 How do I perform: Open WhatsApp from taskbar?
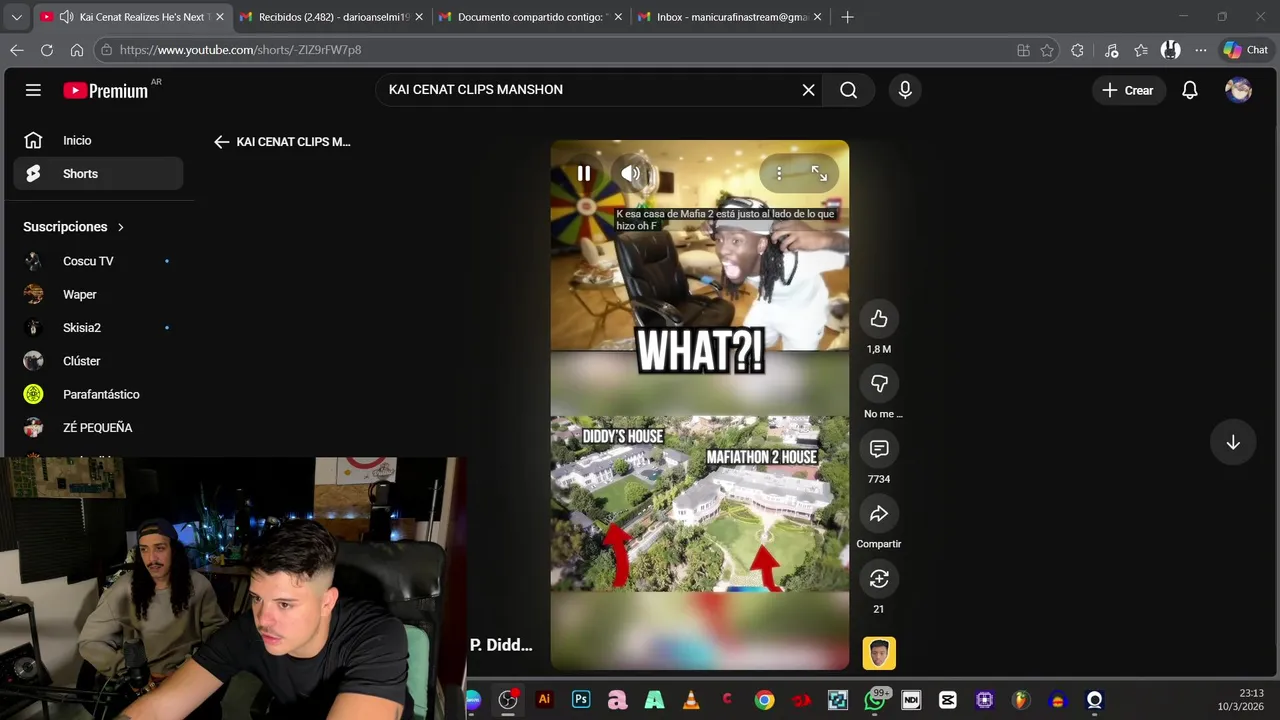tap(875, 700)
